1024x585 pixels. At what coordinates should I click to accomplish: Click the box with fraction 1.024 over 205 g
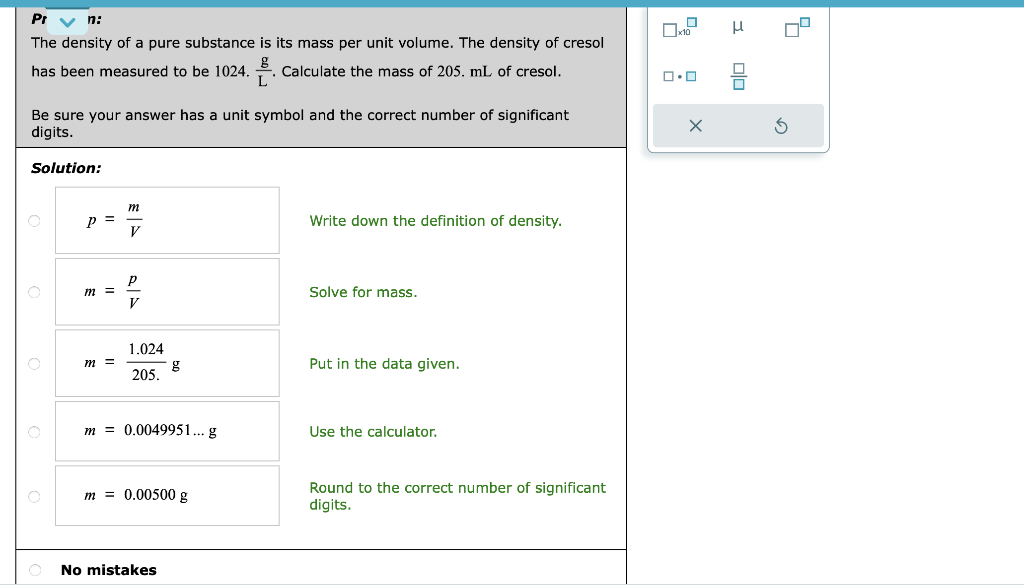click(x=167, y=363)
